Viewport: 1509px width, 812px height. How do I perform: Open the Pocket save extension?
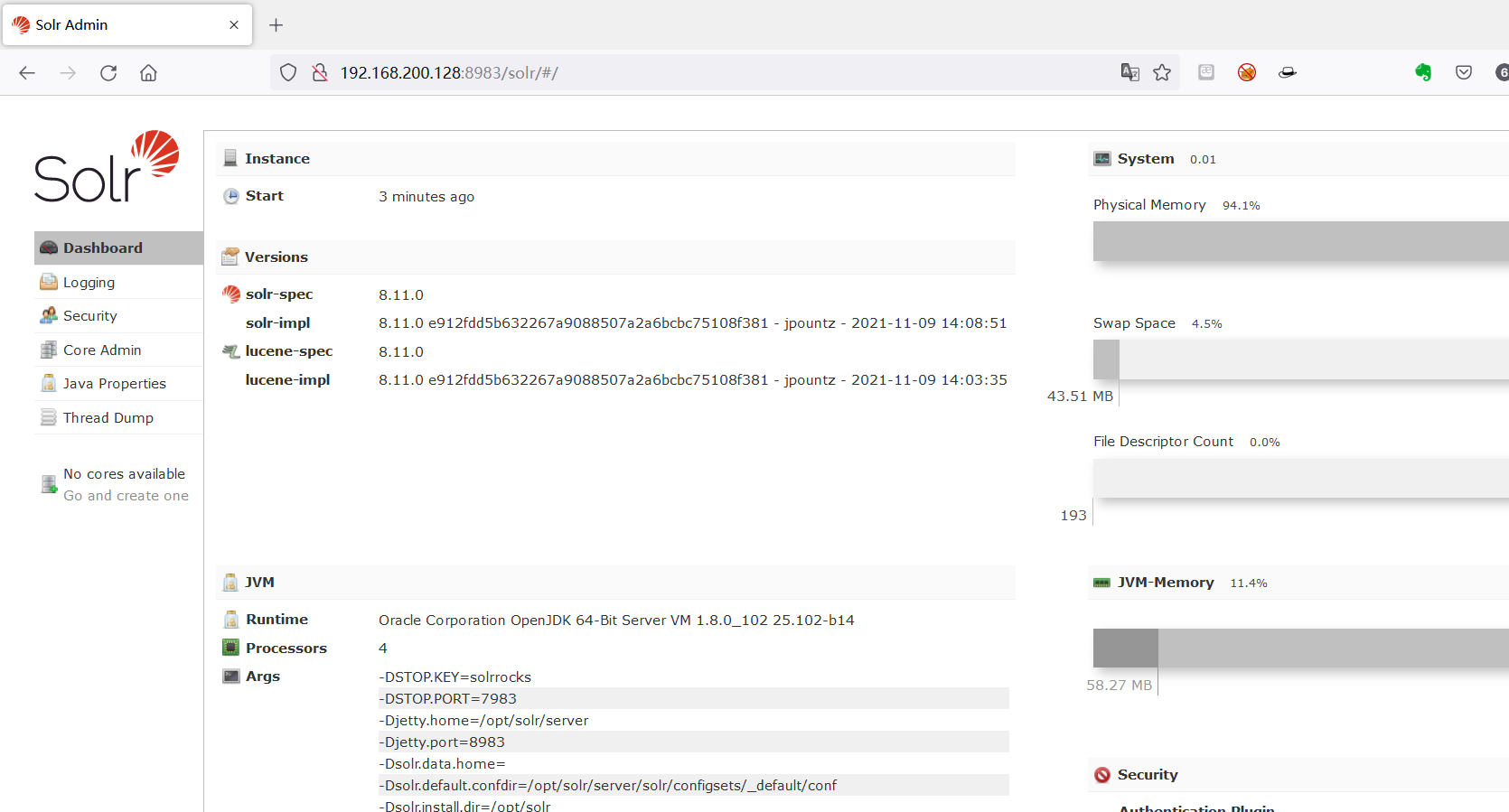(x=1464, y=73)
